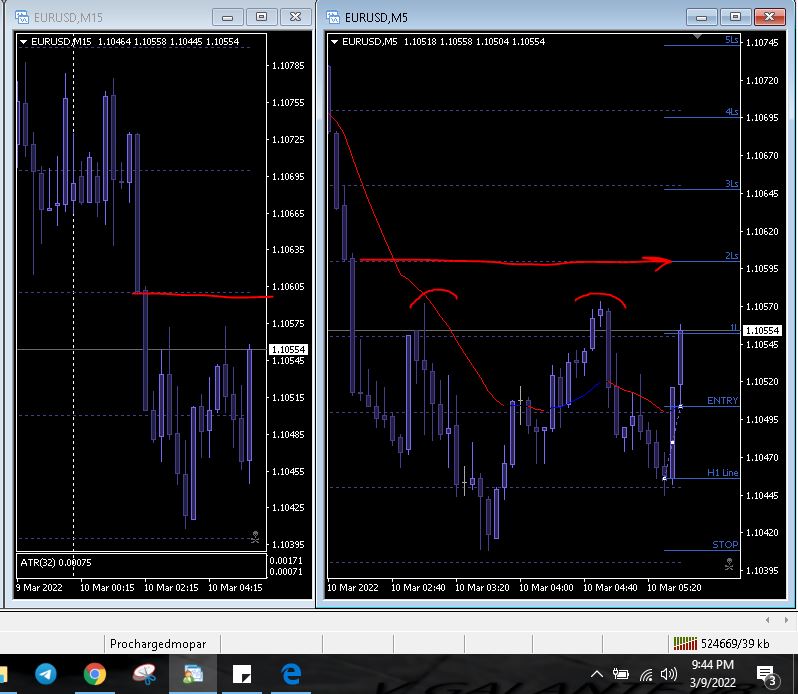The height and width of the screenshot is (694, 798).
Task: Open the EURUSD,M15 window system icon
Action: [x=22, y=17]
